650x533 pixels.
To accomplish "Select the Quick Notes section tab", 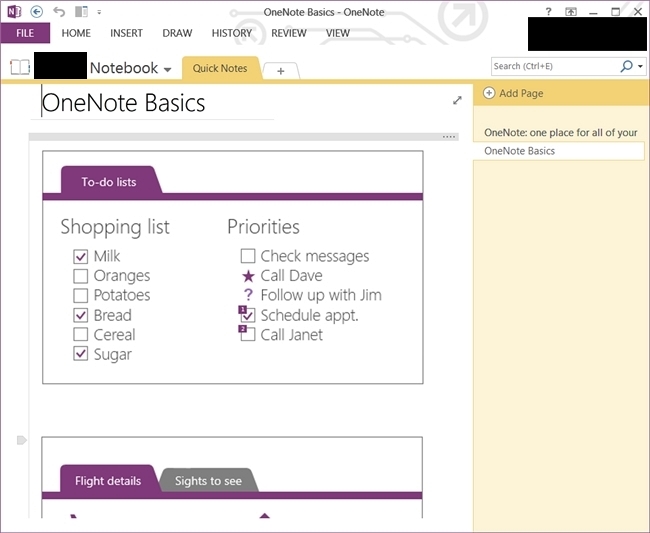I will pyautogui.click(x=220, y=68).
